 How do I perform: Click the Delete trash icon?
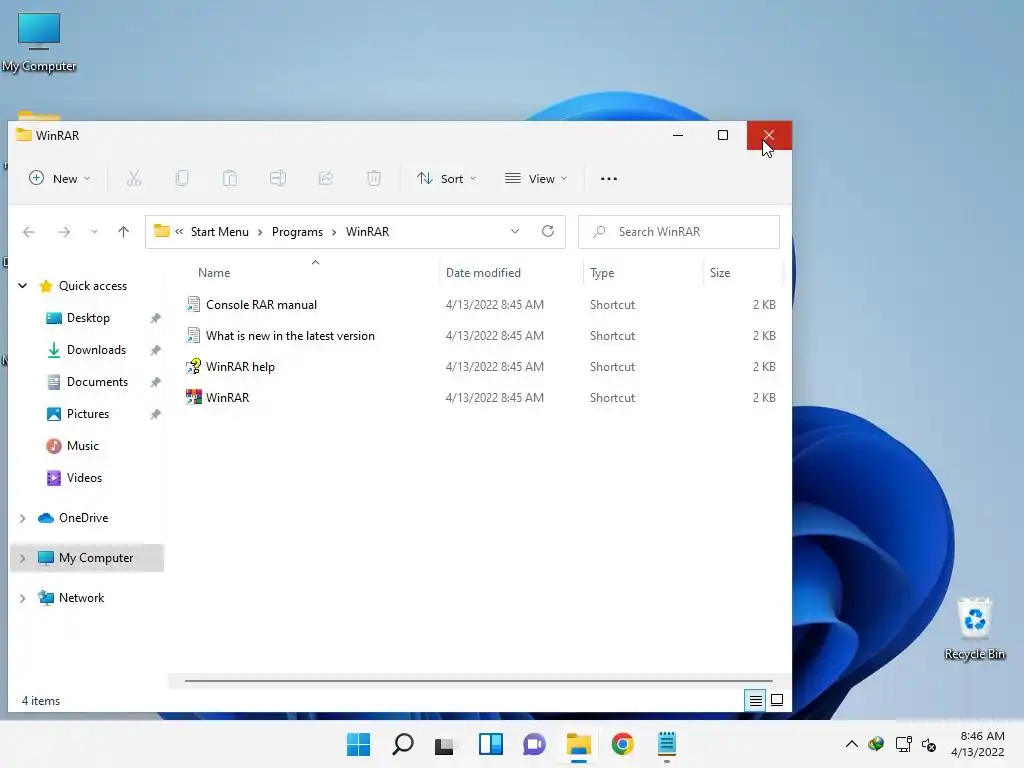point(374,178)
